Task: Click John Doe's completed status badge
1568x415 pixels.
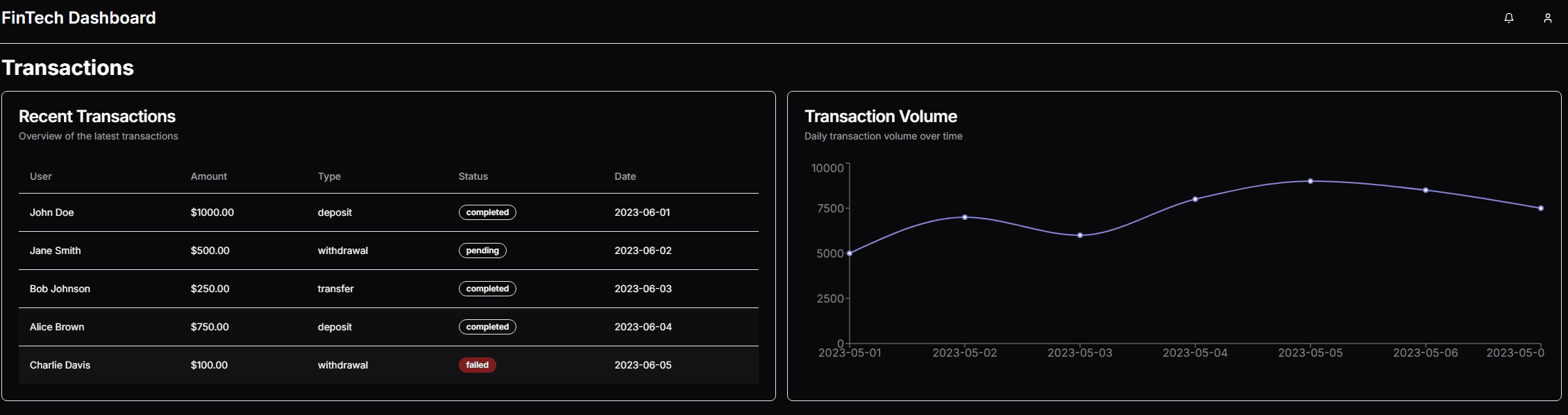Action: coord(487,212)
